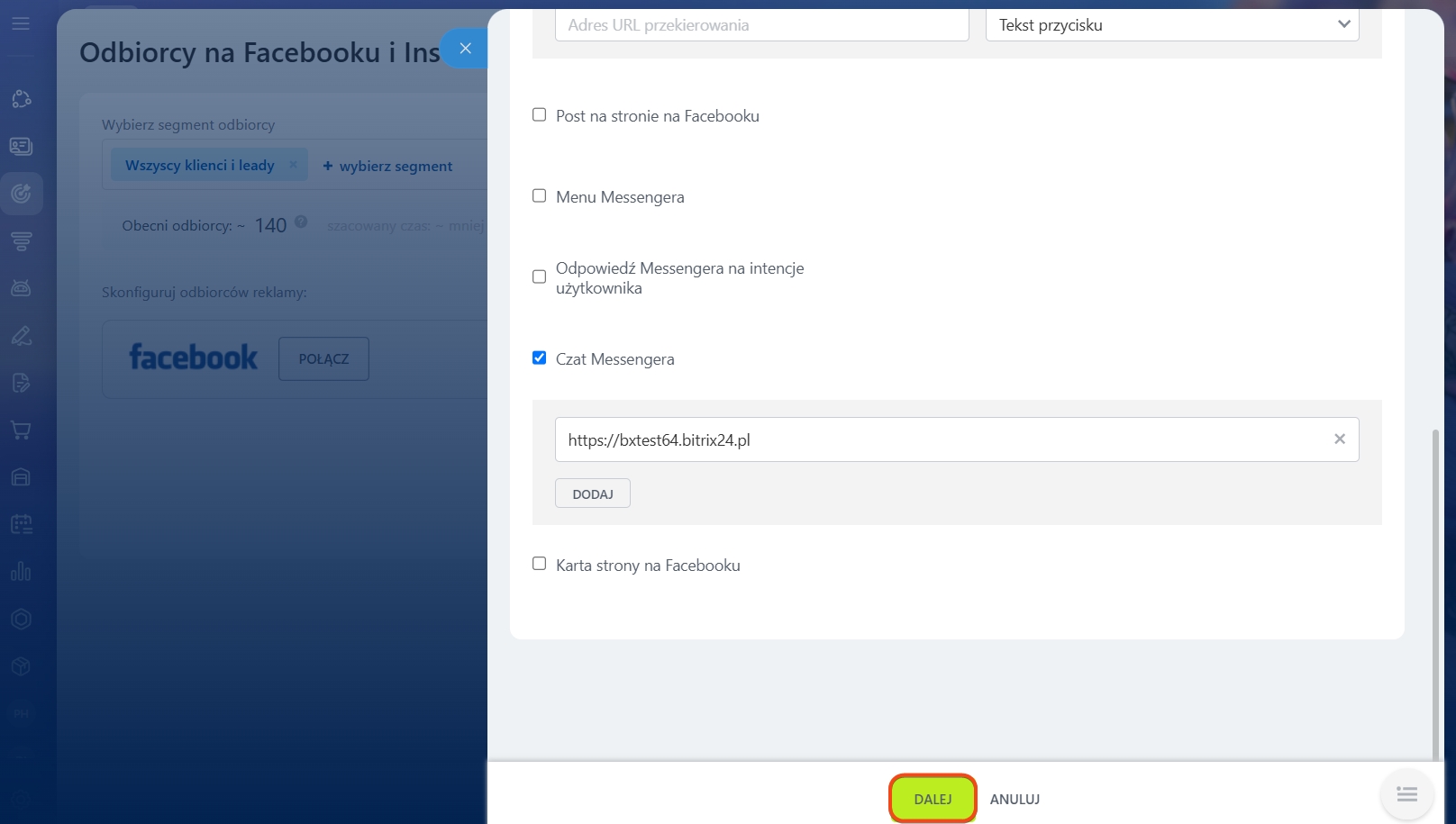Click the contact card icon in the sidebar
Viewport: 1456px width, 824px height.
click(21, 146)
